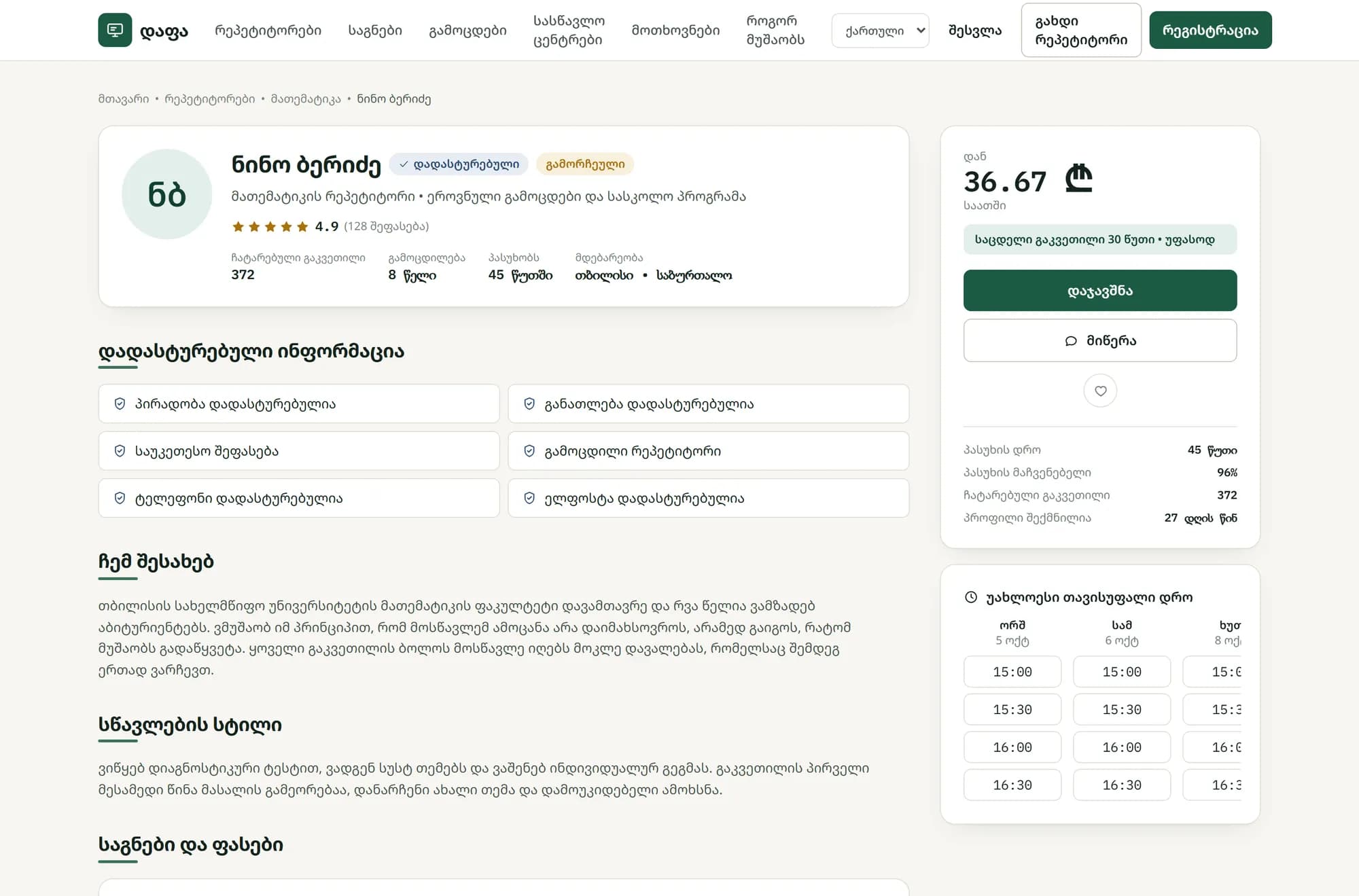Image resolution: width=1359 pixels, height=896 pixels.
Task: Click the საცდელი გაკვეთილი 30 წუთი banner
Action: pos(1100,239)
